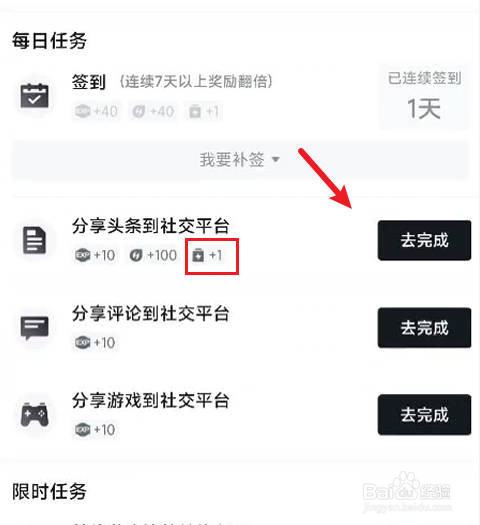The image size is (480, 525).
Task: Click the comment bubble icon
Action: 34,327
